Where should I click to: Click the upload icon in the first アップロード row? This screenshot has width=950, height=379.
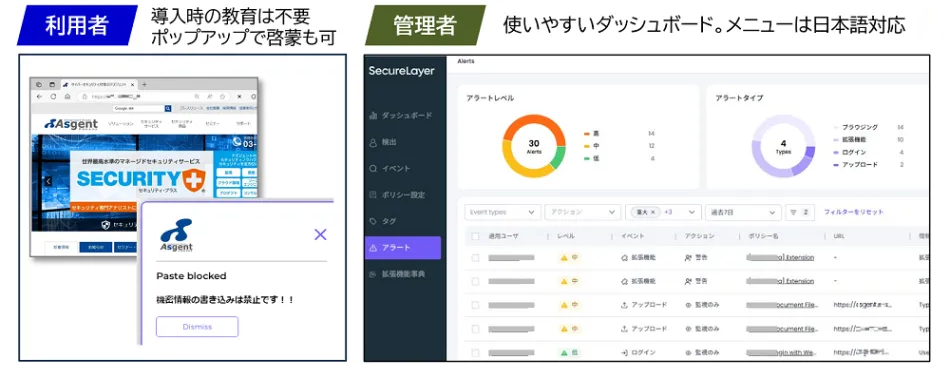coord(625,305)
